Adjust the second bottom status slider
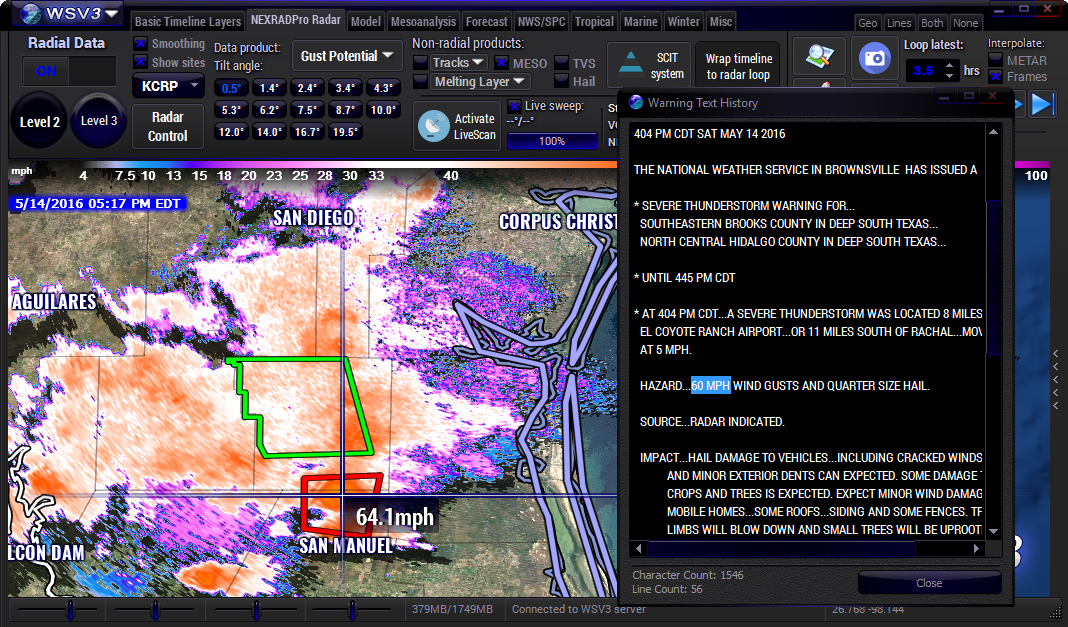The height and width of the screenshot is (627, 1068). 155,609
